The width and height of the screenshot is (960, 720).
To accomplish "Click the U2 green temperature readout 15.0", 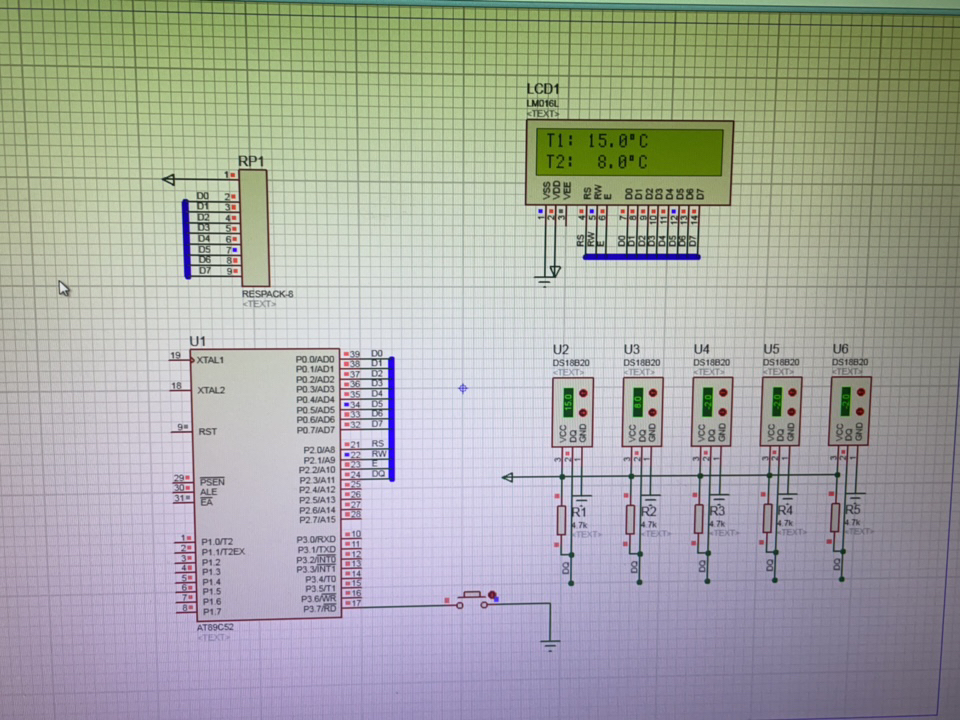I will (568, 402).
